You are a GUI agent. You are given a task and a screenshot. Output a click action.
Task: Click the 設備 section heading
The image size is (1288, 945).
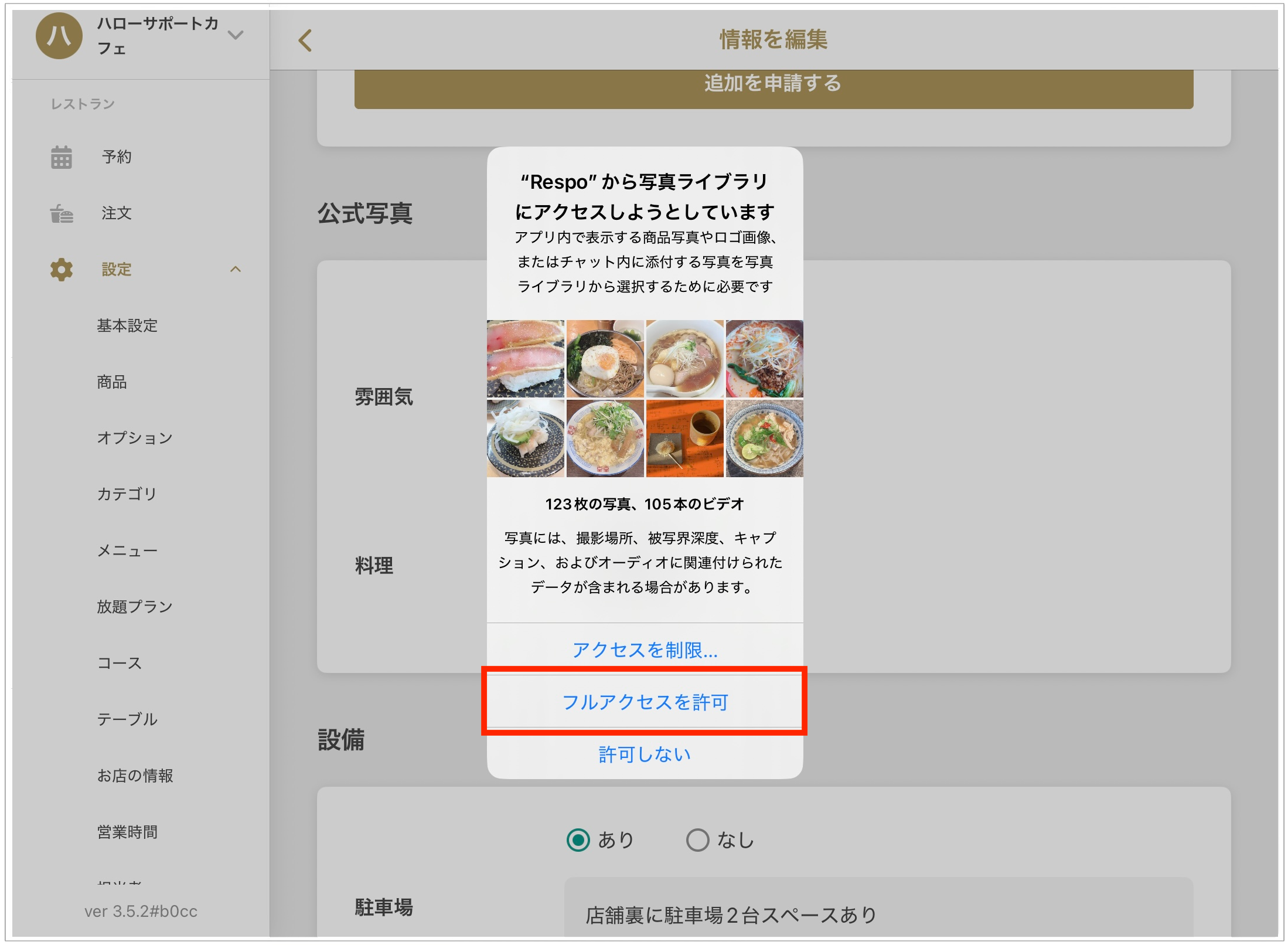tap(341, 740)
